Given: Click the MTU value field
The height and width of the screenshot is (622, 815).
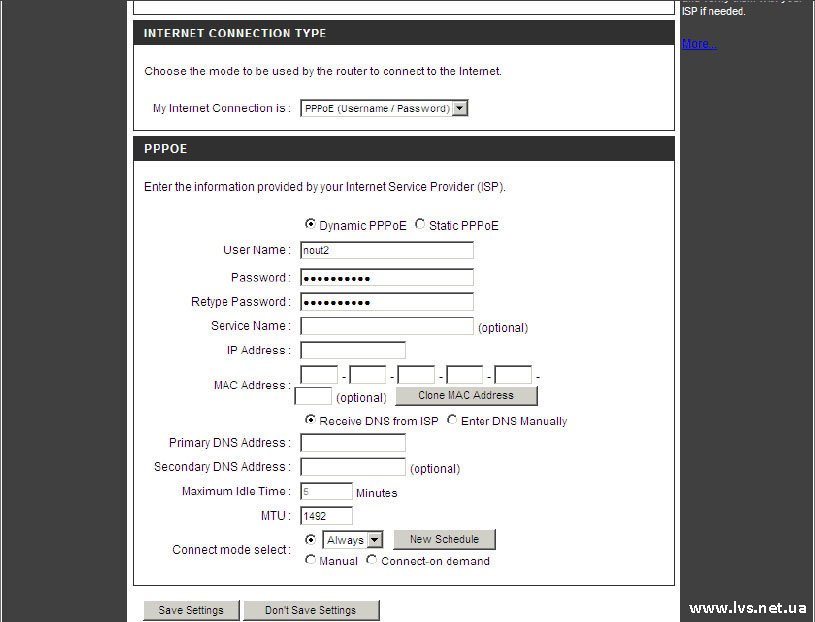Looking at the screenshot, I should (327, 516).
